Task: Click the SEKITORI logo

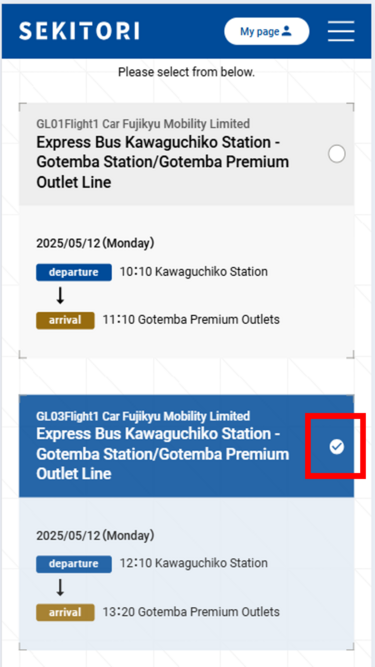Action: 79,31
